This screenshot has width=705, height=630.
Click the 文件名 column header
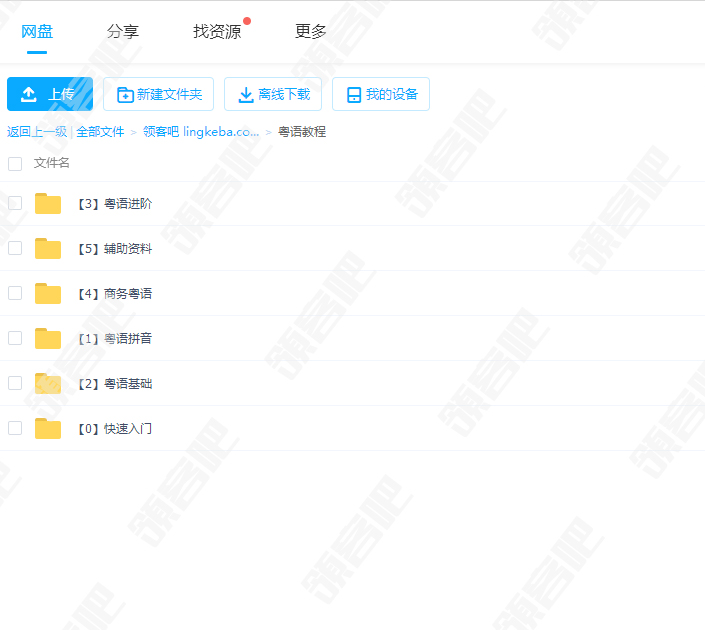pyautogui.click(x=52, y=163)
